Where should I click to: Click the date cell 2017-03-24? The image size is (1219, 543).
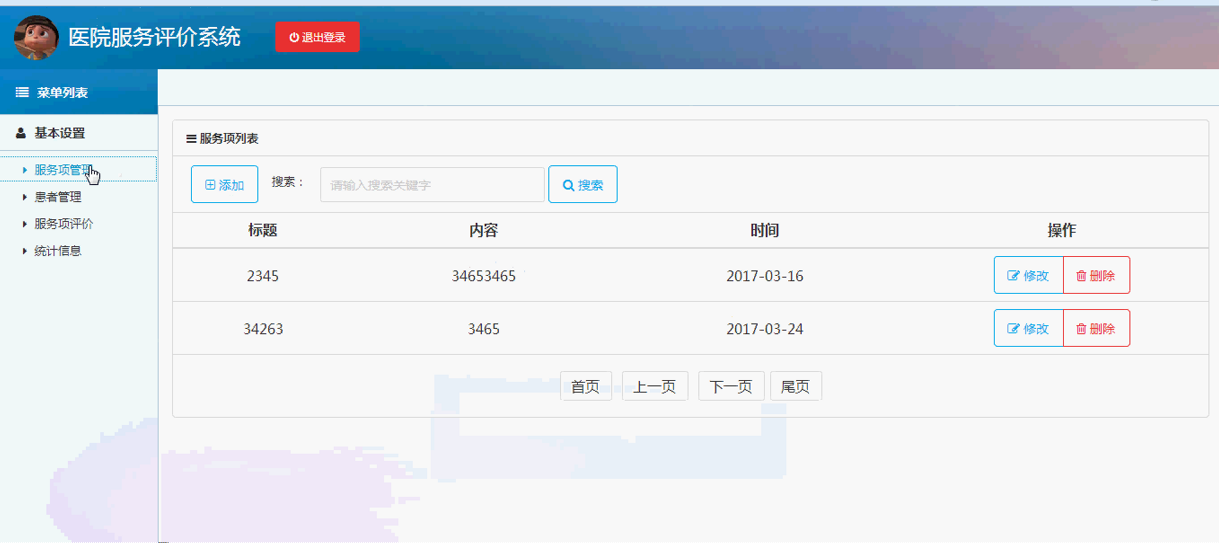tap(765, 328)
